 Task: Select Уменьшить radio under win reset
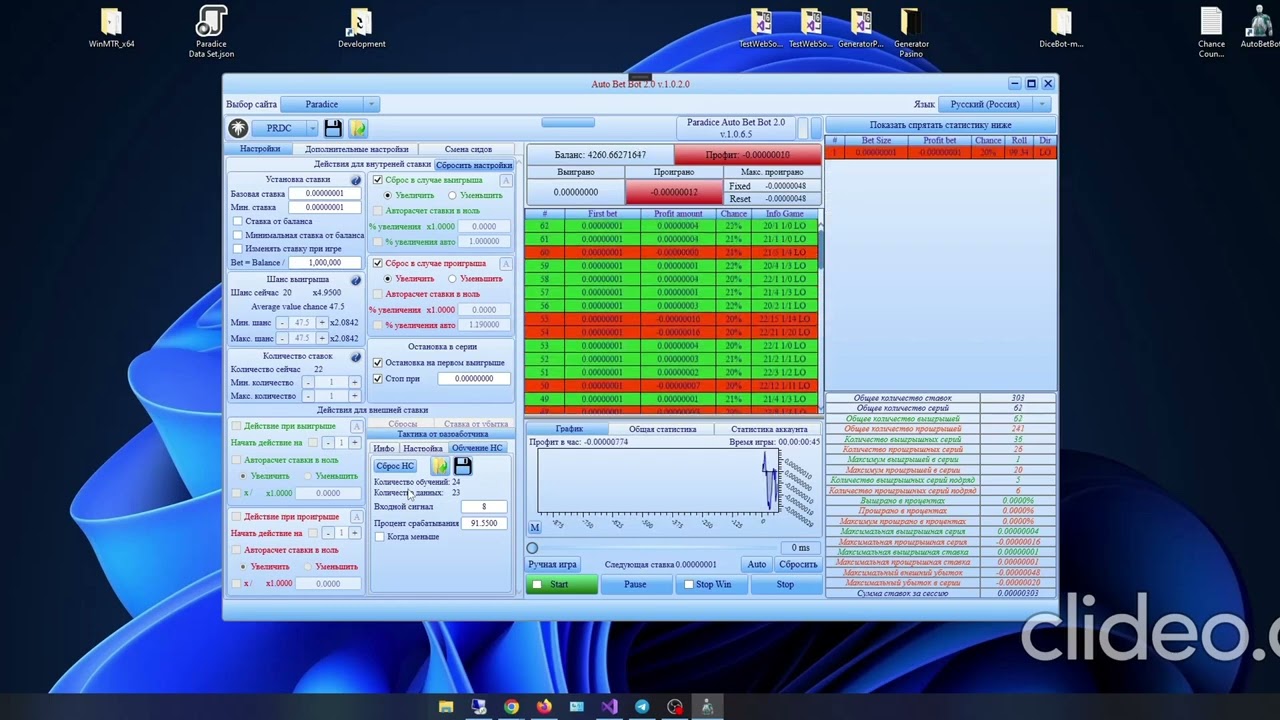point(452,195)
